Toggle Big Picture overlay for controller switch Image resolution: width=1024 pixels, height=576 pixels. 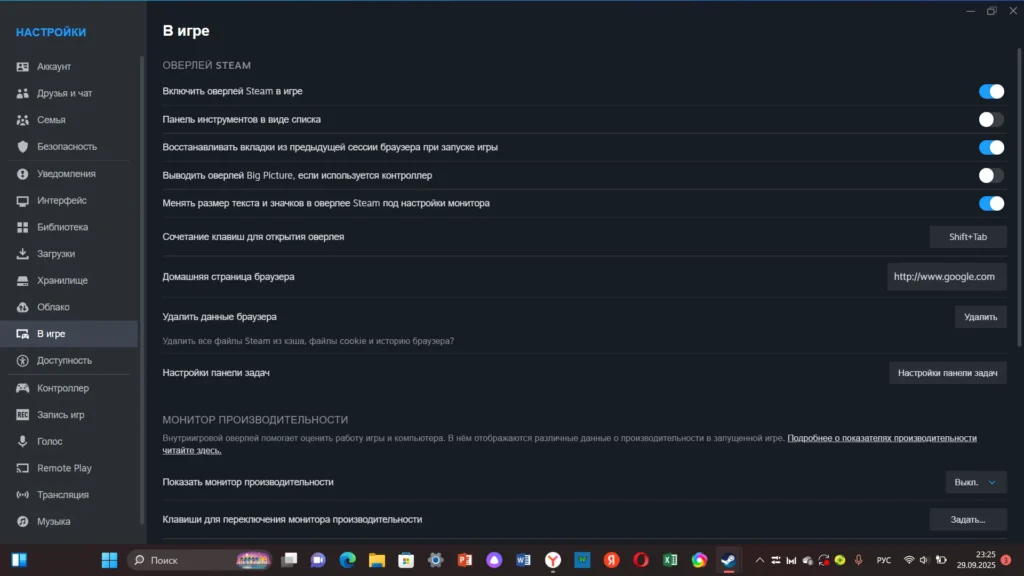pyautogui.click(x=990, y=176)
